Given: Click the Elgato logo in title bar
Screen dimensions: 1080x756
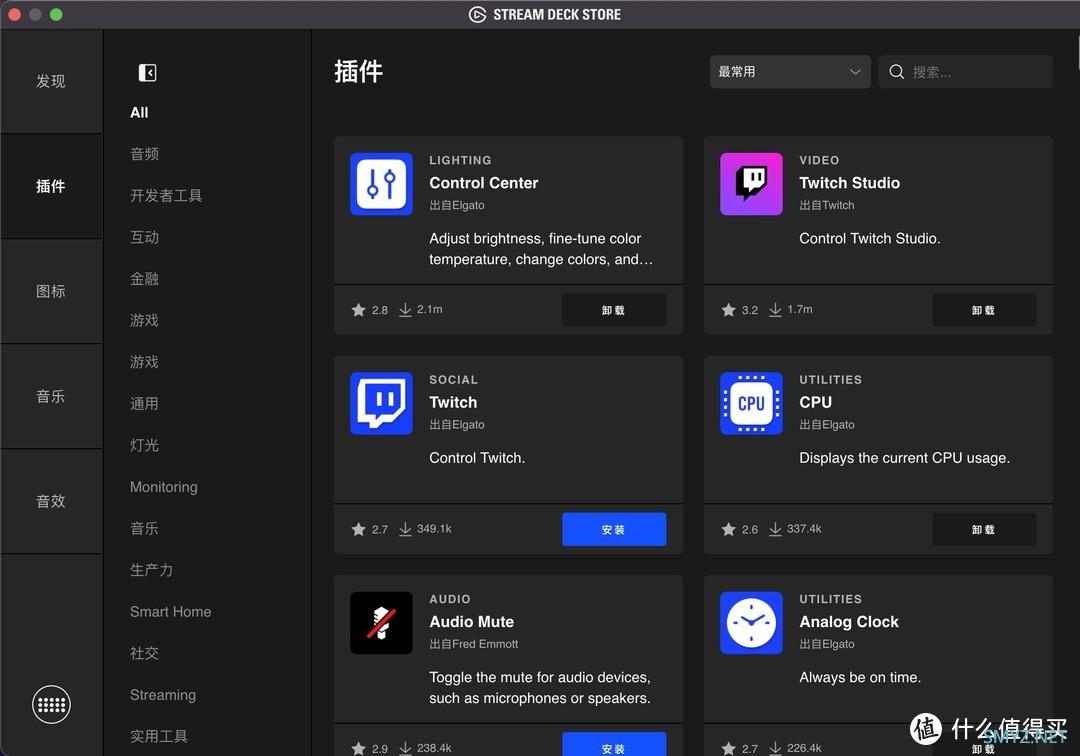Looking at the screenshot, I should coord(477,14).
